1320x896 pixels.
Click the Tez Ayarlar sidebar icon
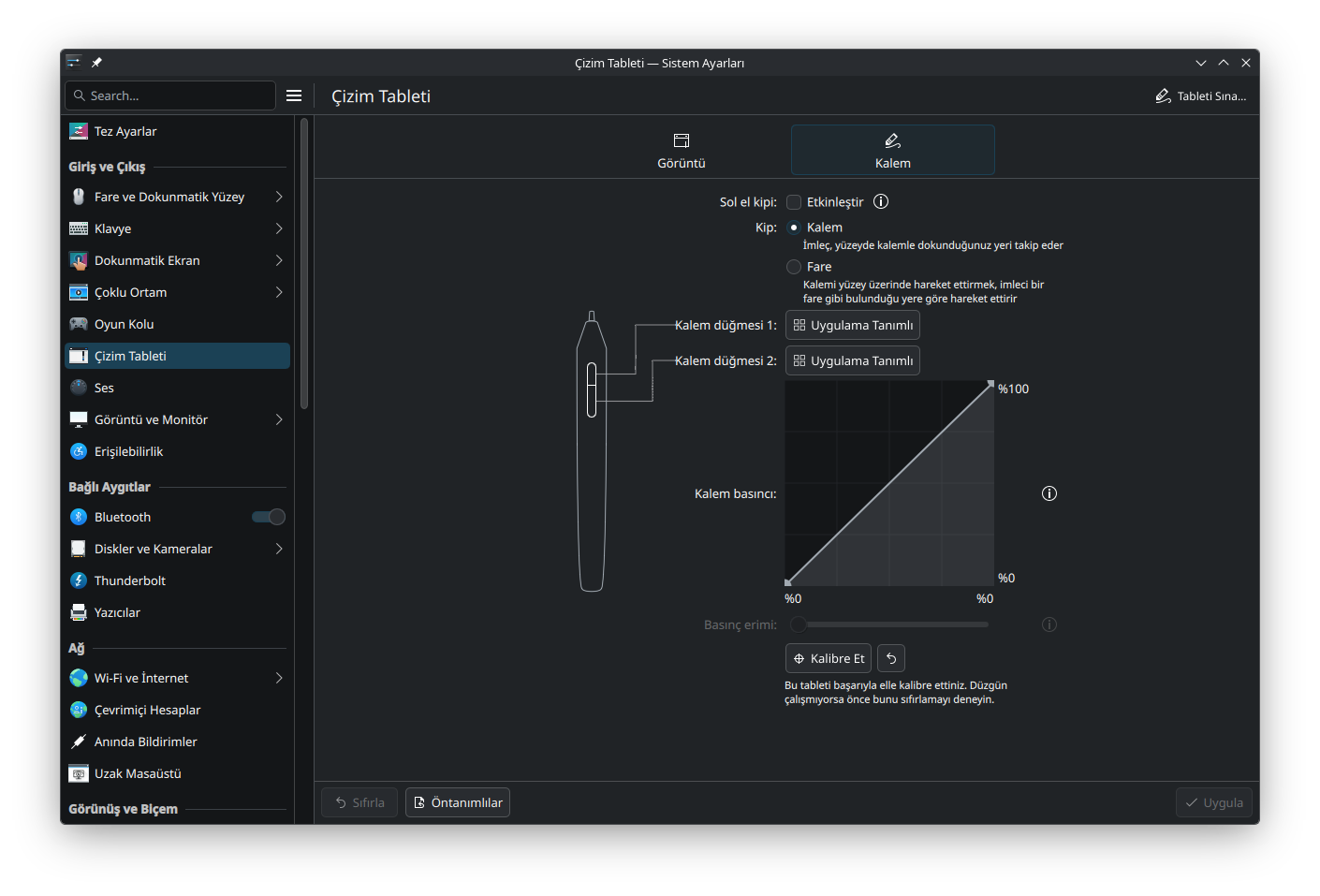click(79, 131)
